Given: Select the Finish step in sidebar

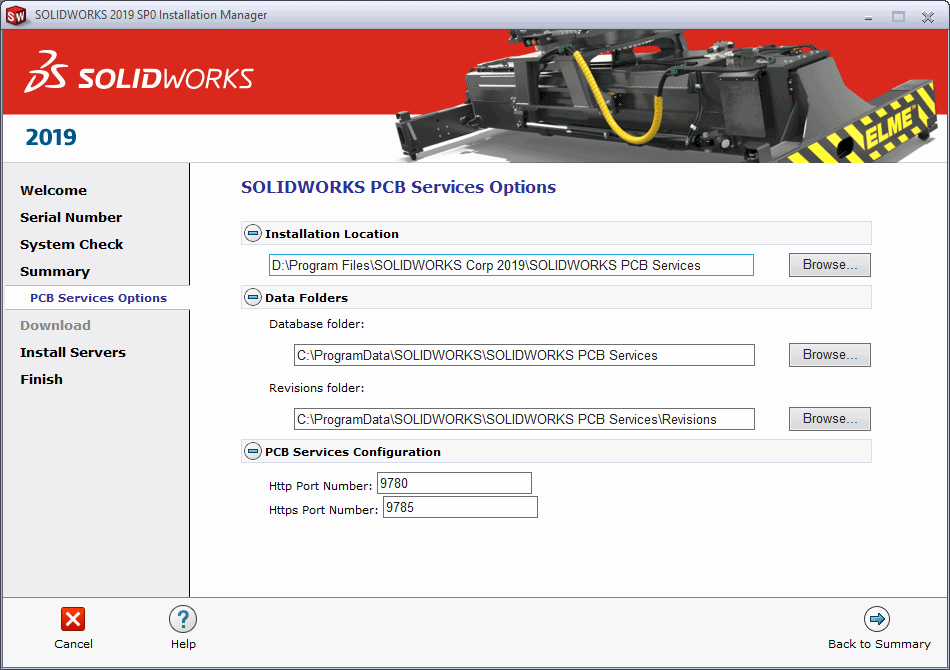Looking at the screenshot, I should [x=41, y=379].
